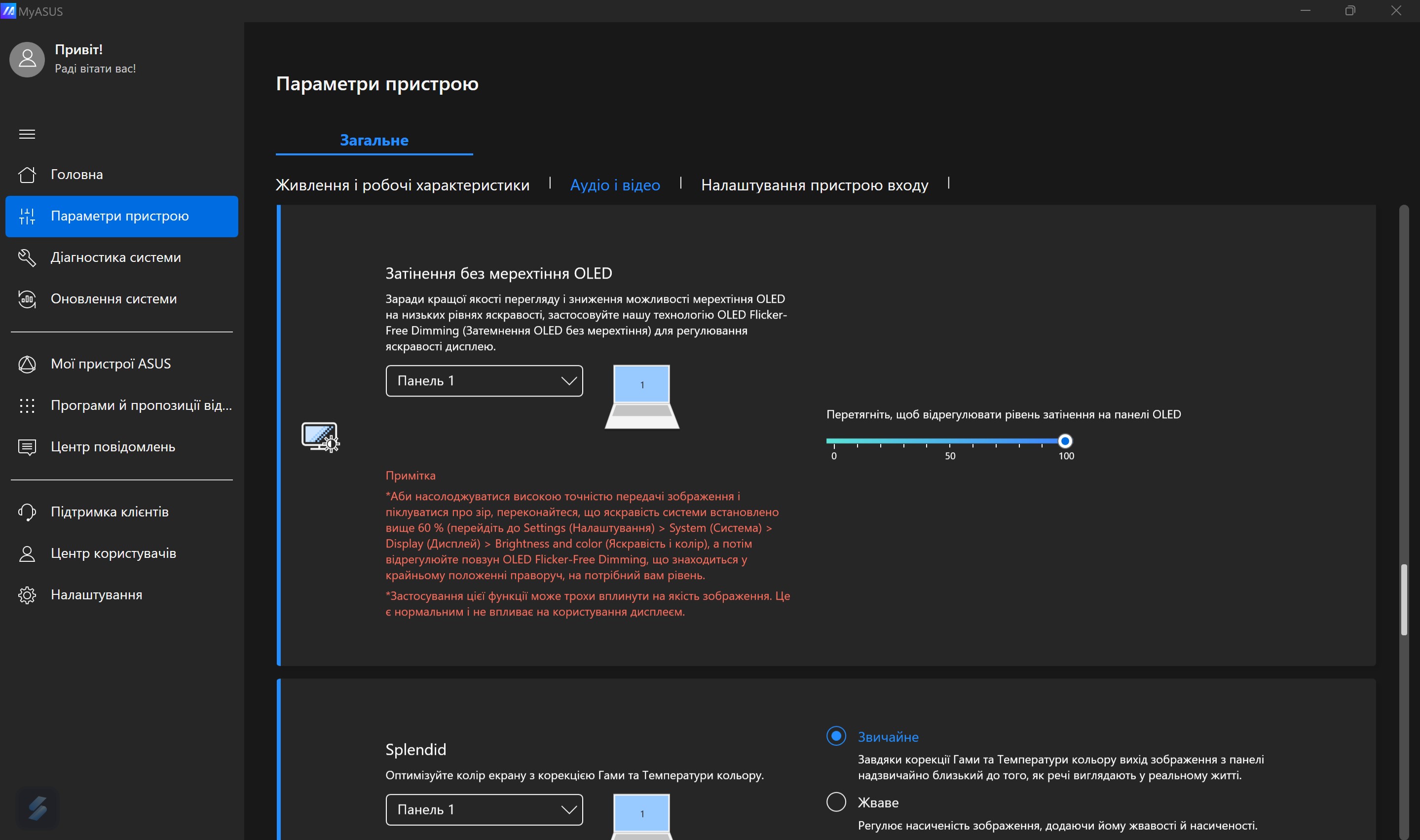Open Налаштування пристрою входу tab
1420x840 pixels.
coord(814,185)
